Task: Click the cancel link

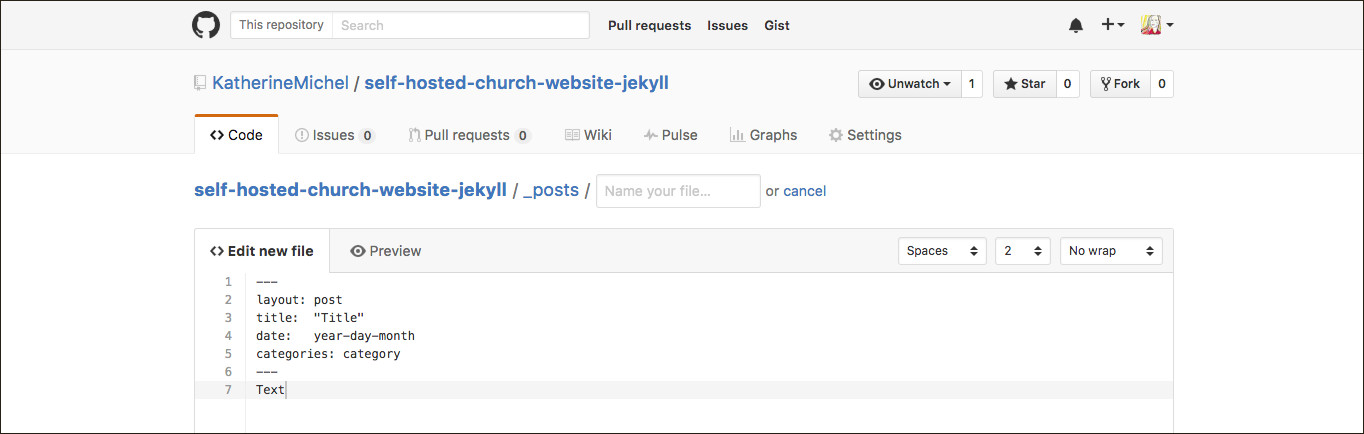Action: point(805,191)
